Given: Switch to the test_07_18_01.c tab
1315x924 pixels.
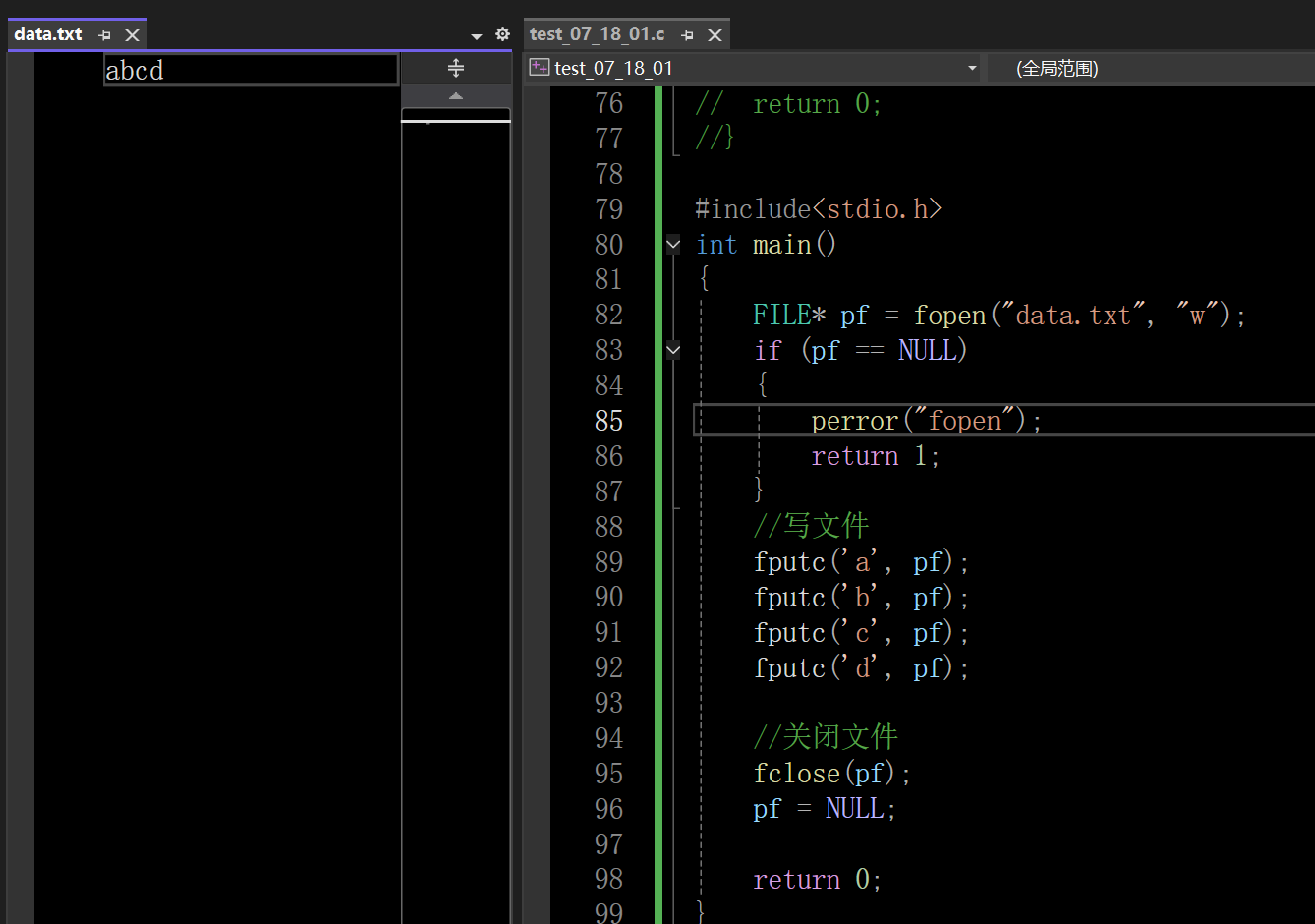Looking at the screenshot, I should [x=597, y=34].
